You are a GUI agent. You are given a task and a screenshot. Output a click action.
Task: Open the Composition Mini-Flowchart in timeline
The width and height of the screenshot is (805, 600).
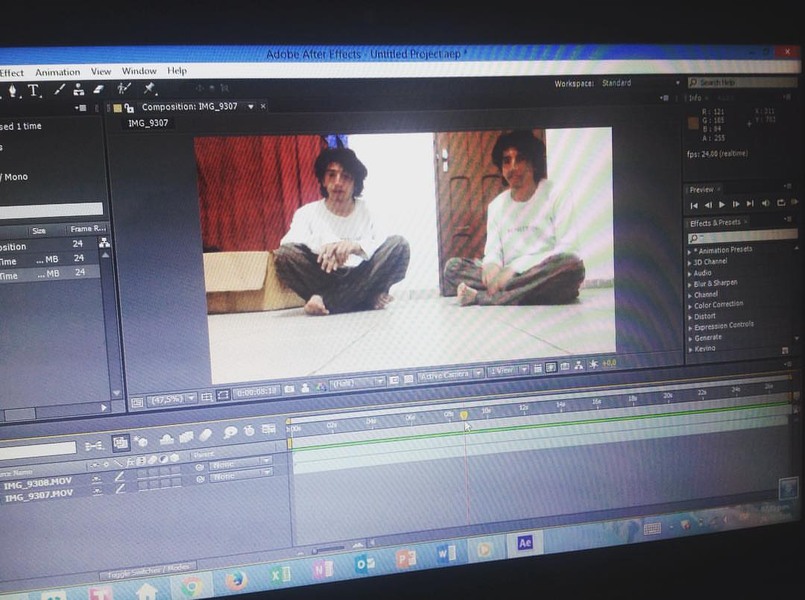pos(93,446)
